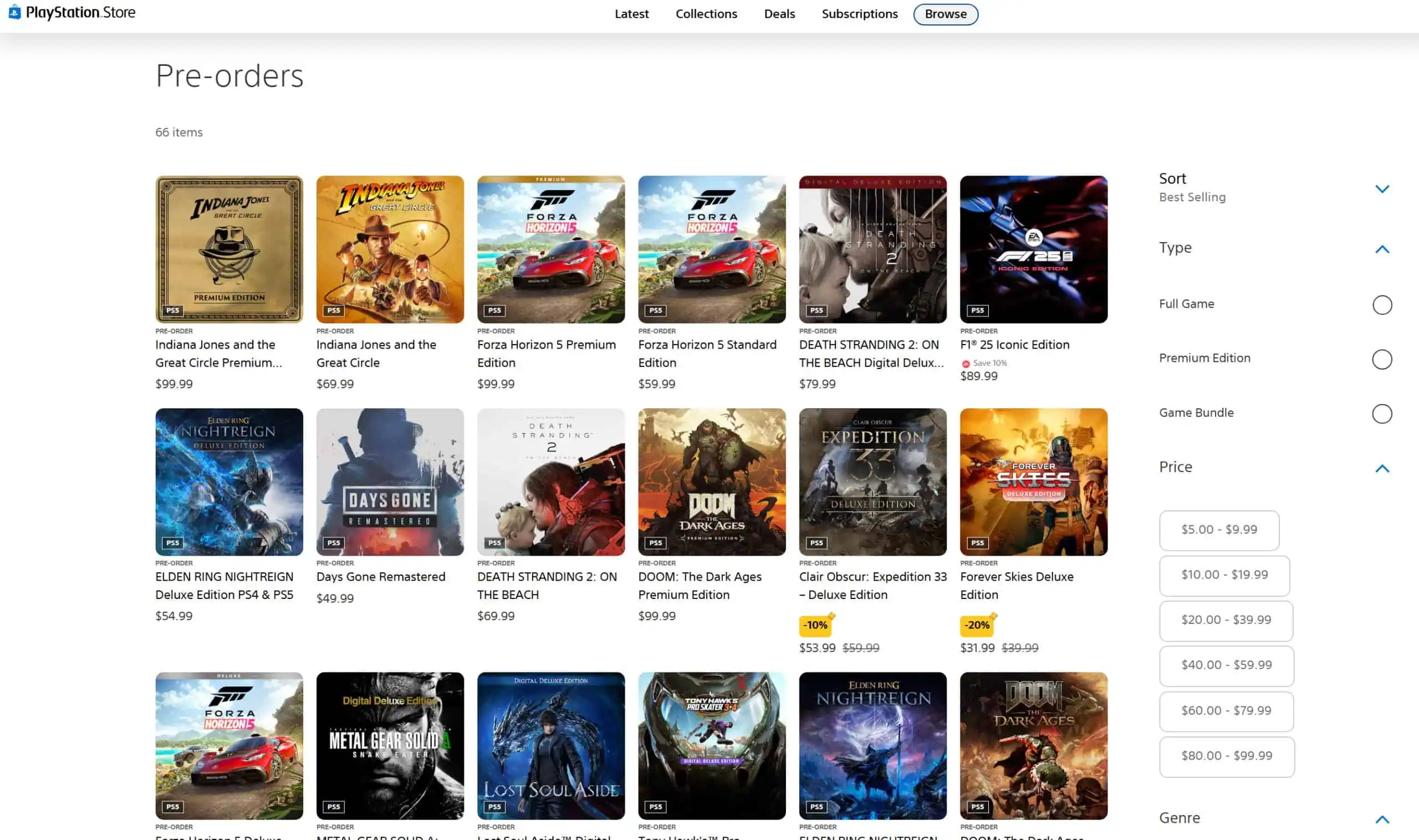1419x840 pixels.
Task: Click the PlayStation Store logo icon
Action: click(15, 12)
